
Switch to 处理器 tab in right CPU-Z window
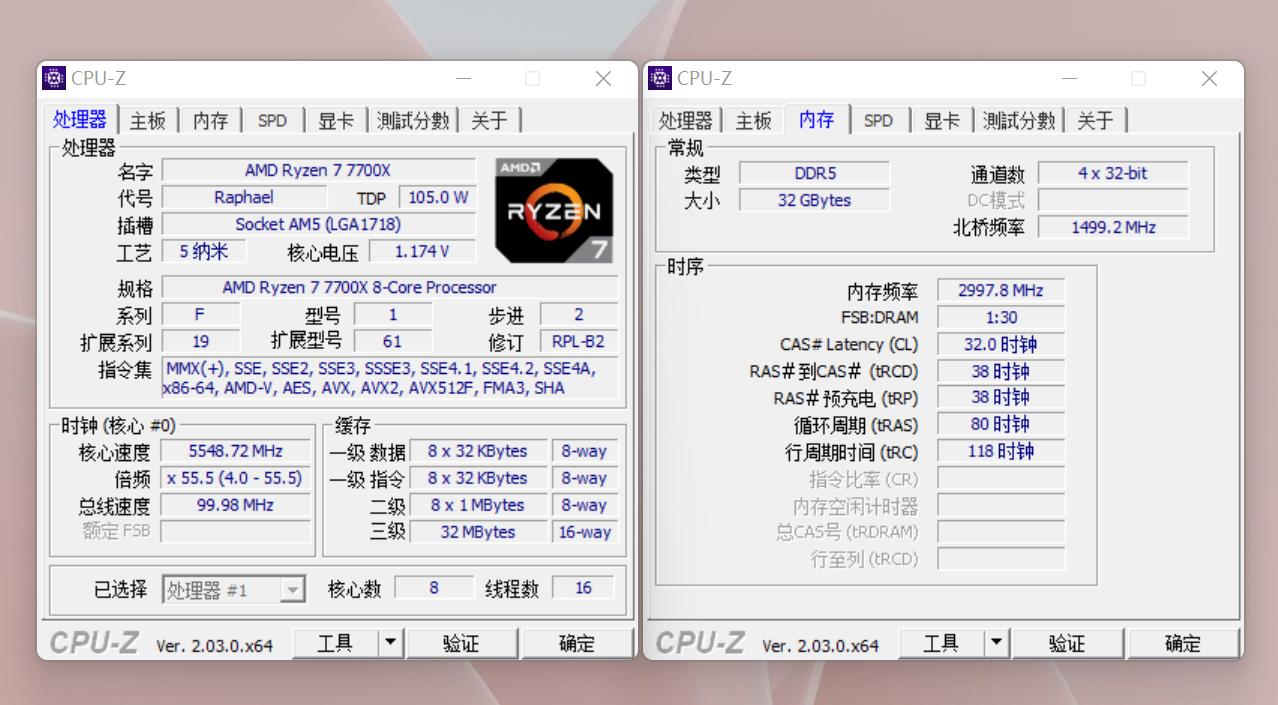[685, 121]
